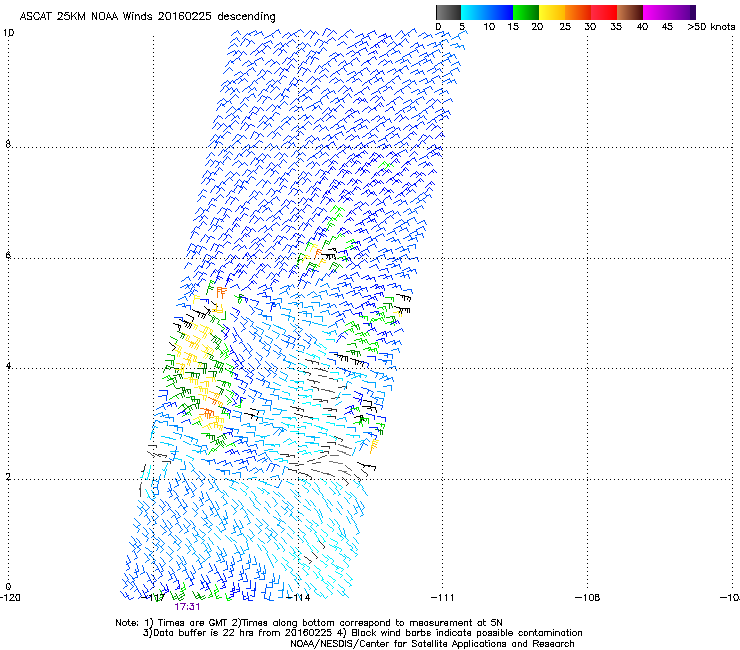
Task: Click the latitude 8 axis label
Action: point(8,144)
